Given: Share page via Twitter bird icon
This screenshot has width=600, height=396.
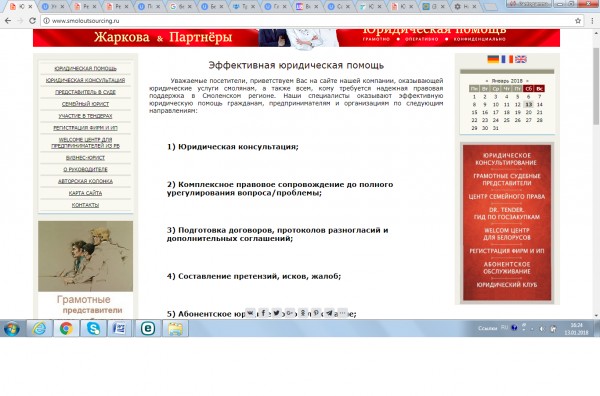Looking at the screenshot, I should click(x=276, y=313).
